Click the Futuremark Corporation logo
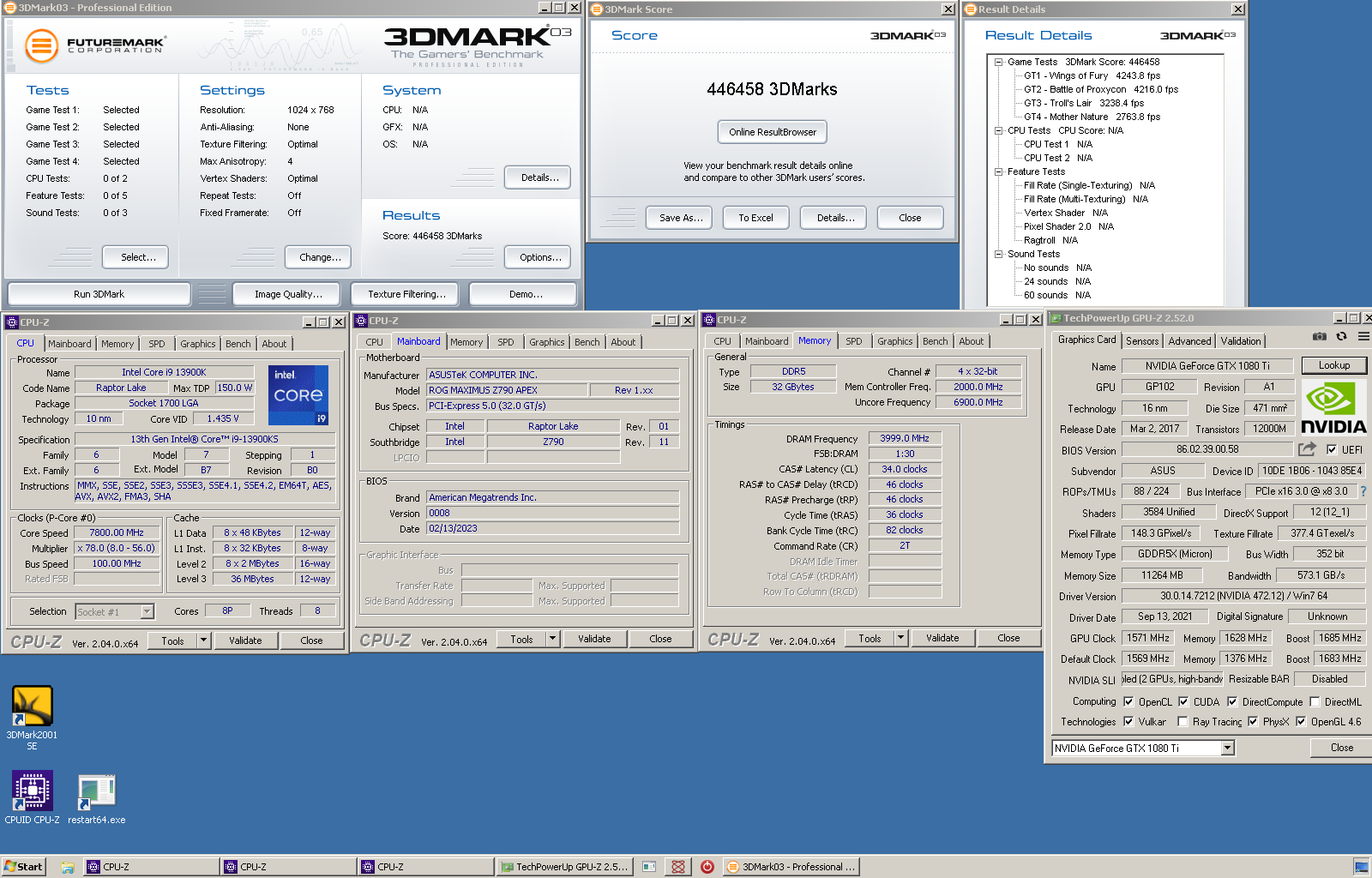Image resolution: width=1372 pixels, height=878 pixels. 95,45
